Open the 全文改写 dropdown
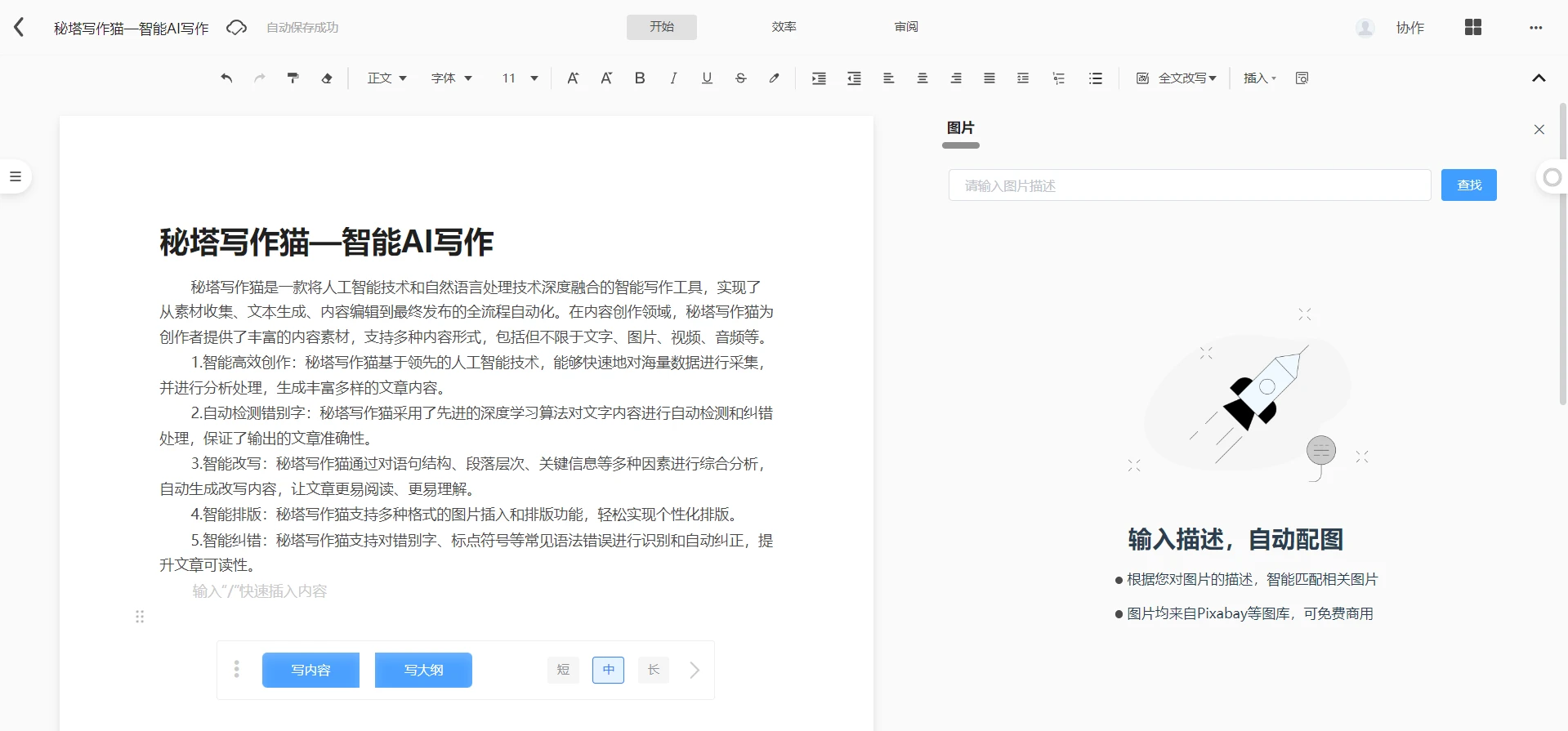This screenshot has height=731, width=1568. coord(1177,78)
